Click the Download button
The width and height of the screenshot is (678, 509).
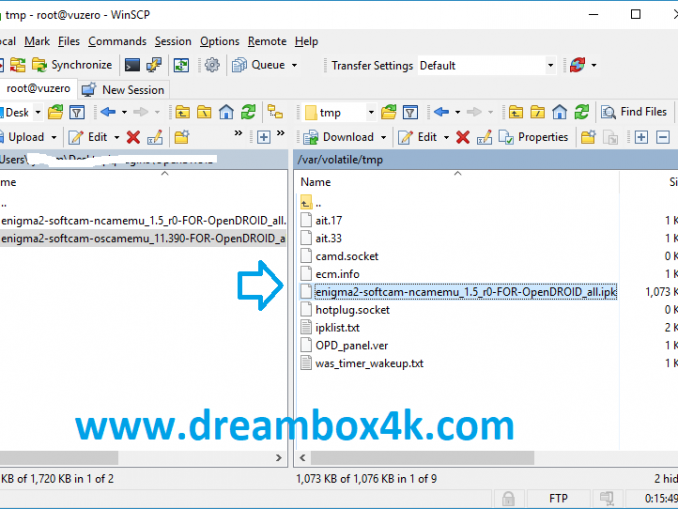pyautogui.click(x=338, y=138)
